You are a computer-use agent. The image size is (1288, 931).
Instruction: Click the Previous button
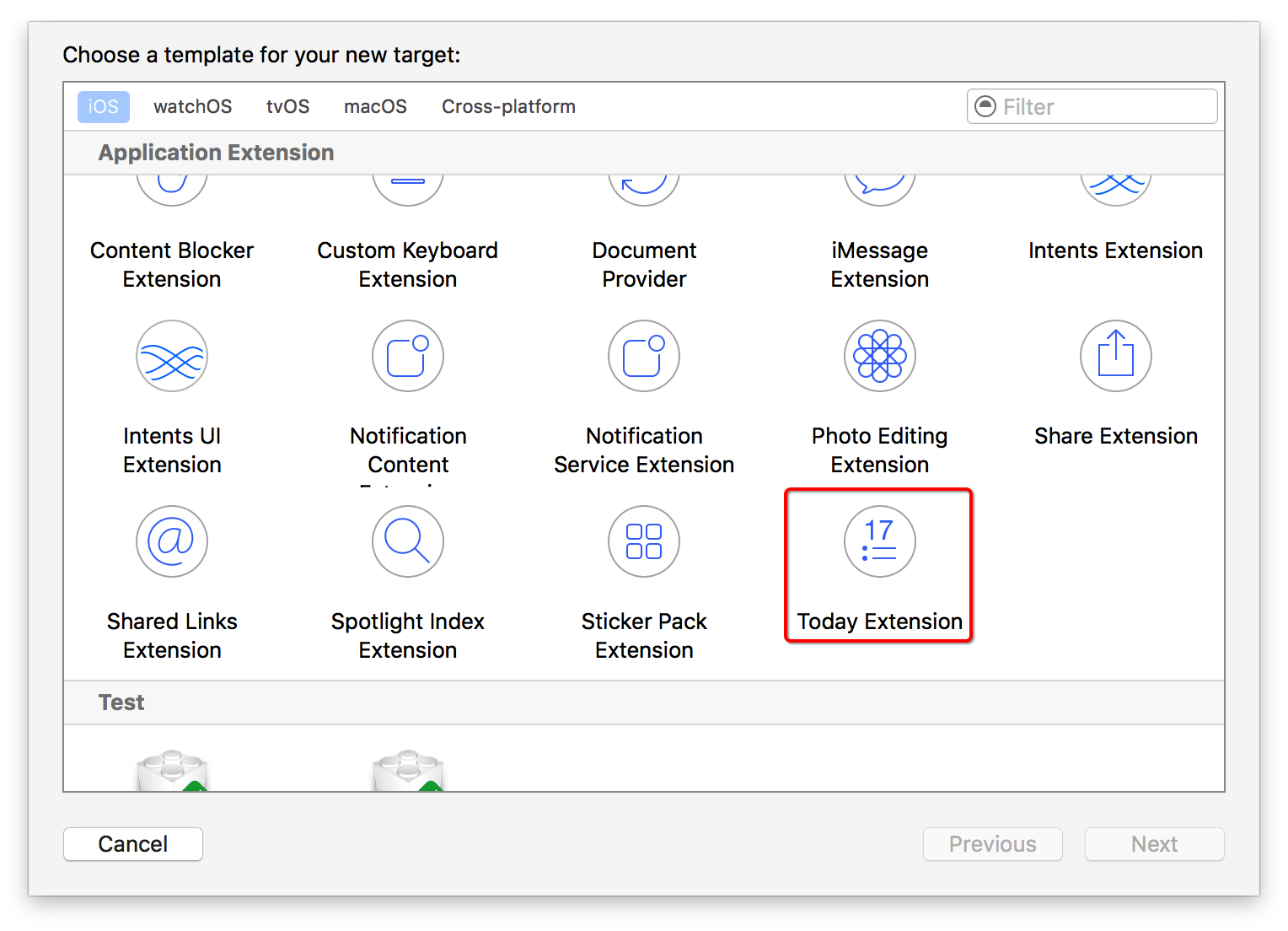click(993, 844)
